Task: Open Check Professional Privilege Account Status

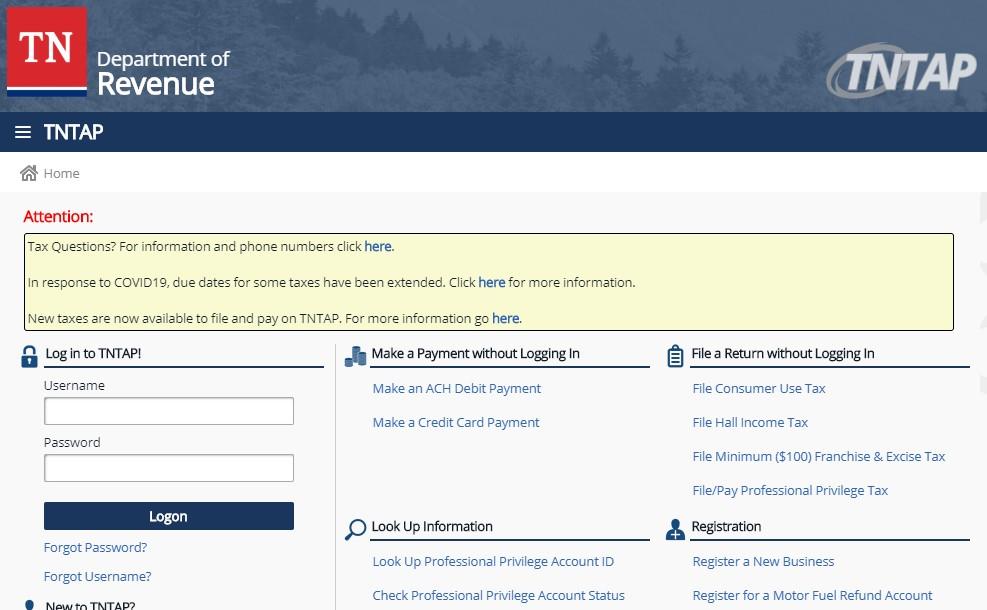Action: pos(499,595)
